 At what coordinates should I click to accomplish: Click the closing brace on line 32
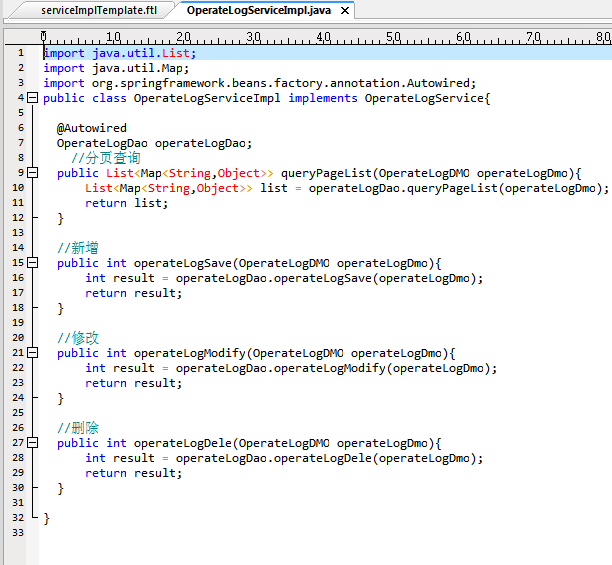click(x=46, y=518)
